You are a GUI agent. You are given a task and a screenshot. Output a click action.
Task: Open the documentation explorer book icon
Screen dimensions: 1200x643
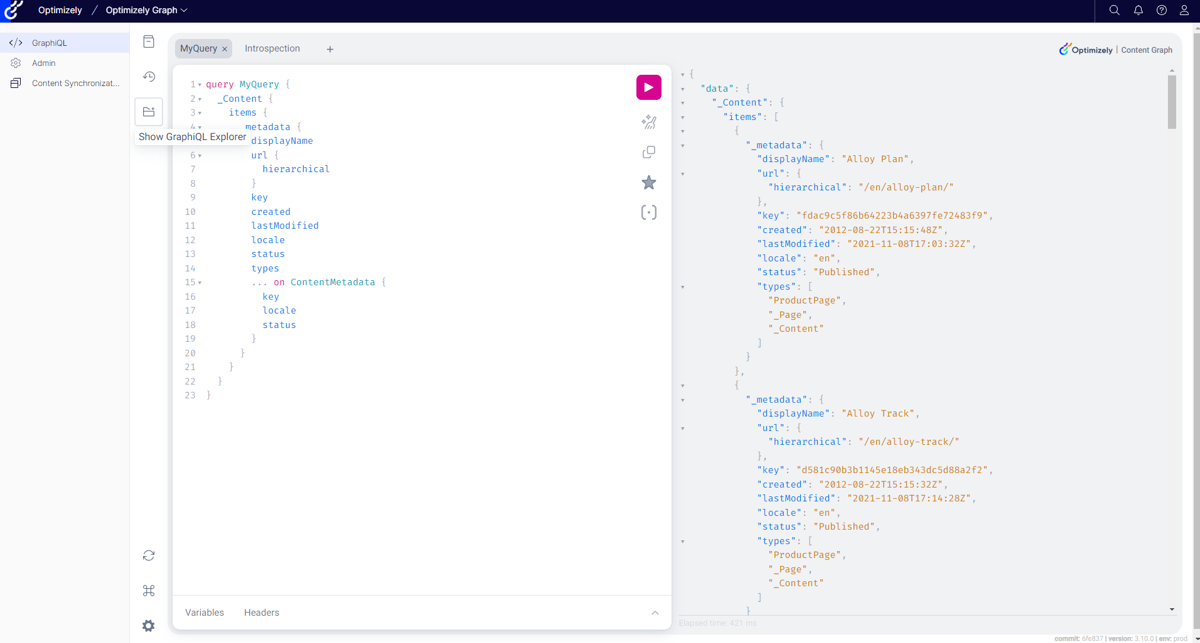pos(148,40)
